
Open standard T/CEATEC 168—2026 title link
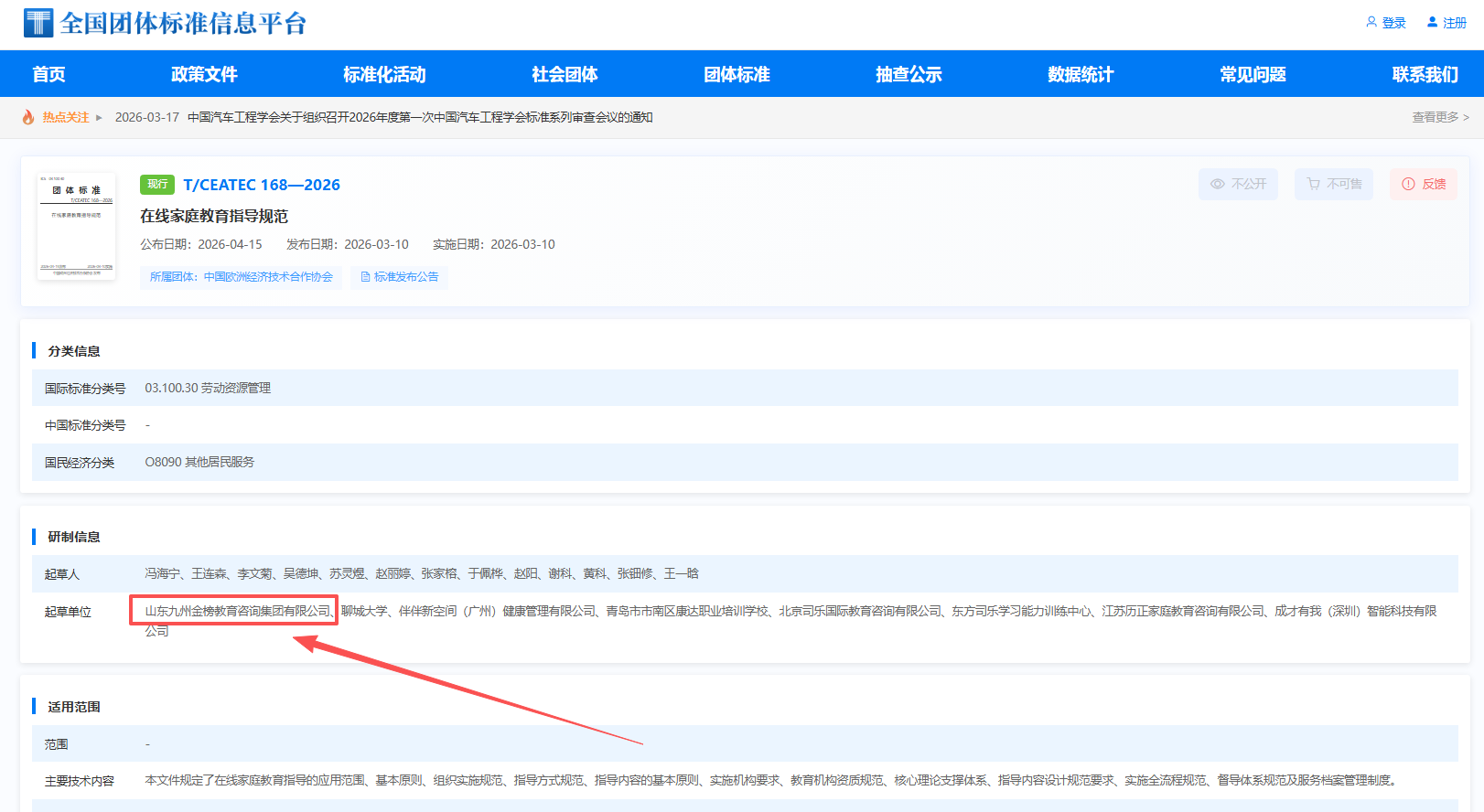pos(261,185)
